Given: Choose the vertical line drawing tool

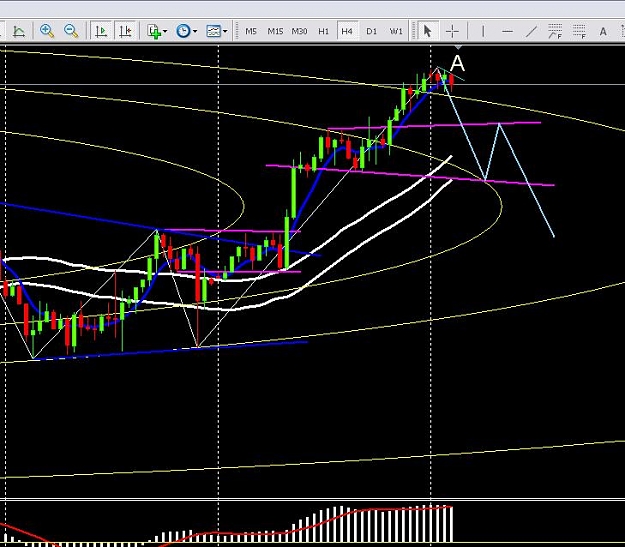Looking at the screenshot, I should click(x=483, y=31).
